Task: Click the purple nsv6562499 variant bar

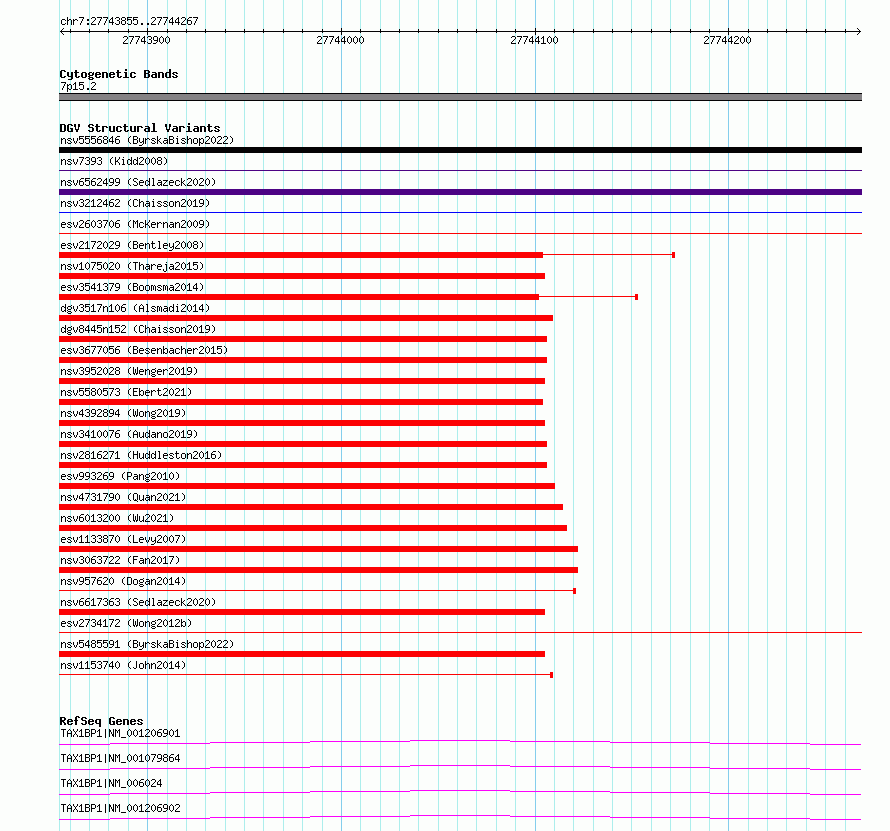Action: pyautogui.click(x=460, y=192)
